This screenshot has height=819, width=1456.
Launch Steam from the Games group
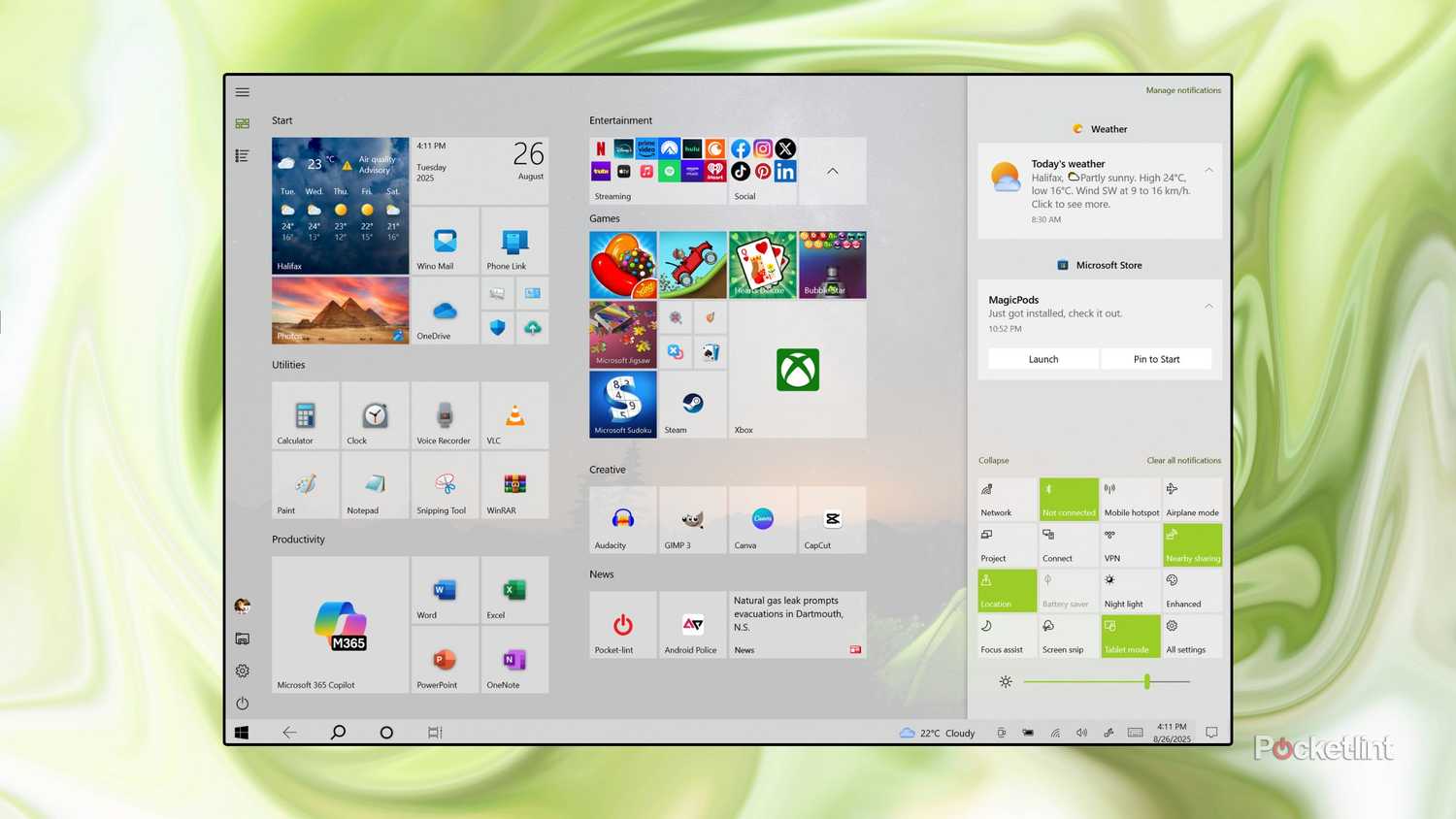pyautogui.click(x=692, y=404)
